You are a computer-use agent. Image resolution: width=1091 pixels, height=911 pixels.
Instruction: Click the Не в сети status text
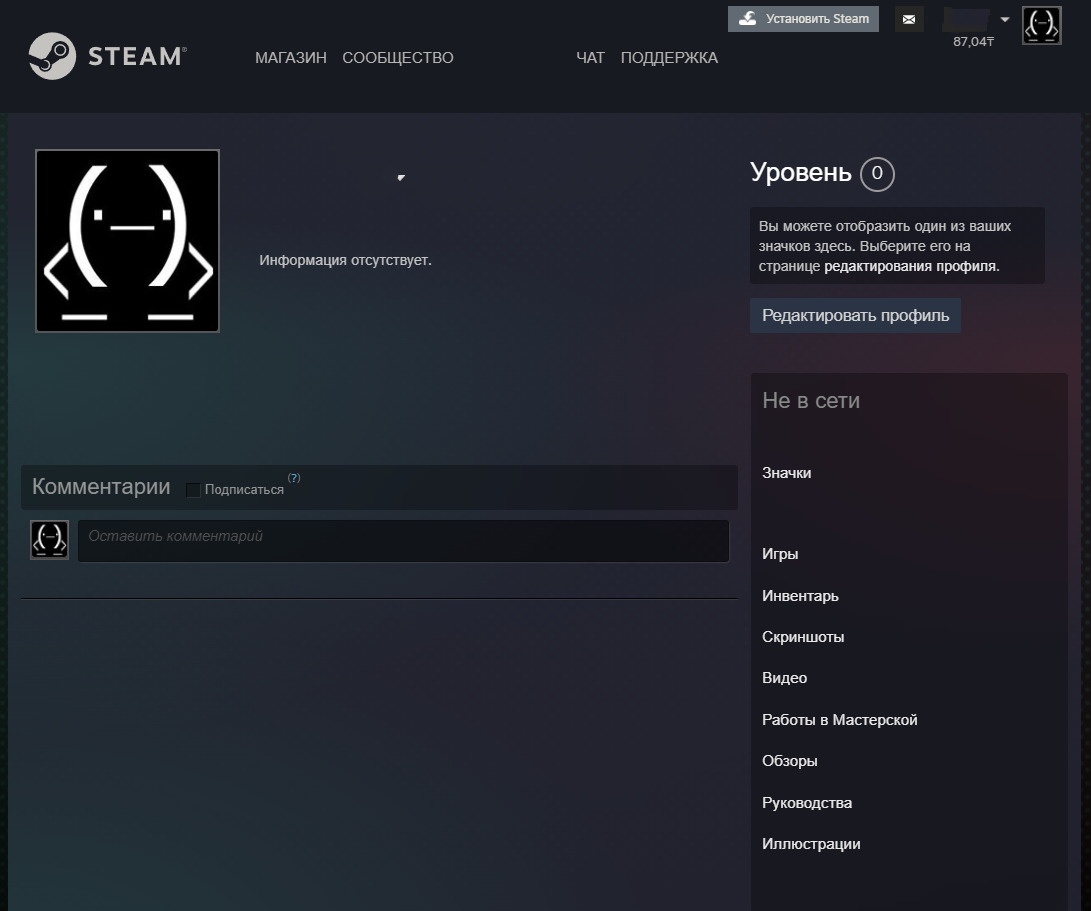[x=811, y=401]
